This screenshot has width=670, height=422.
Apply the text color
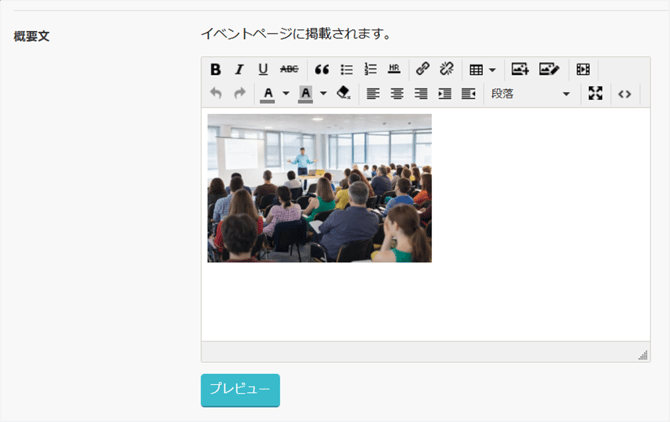point(268,94)
